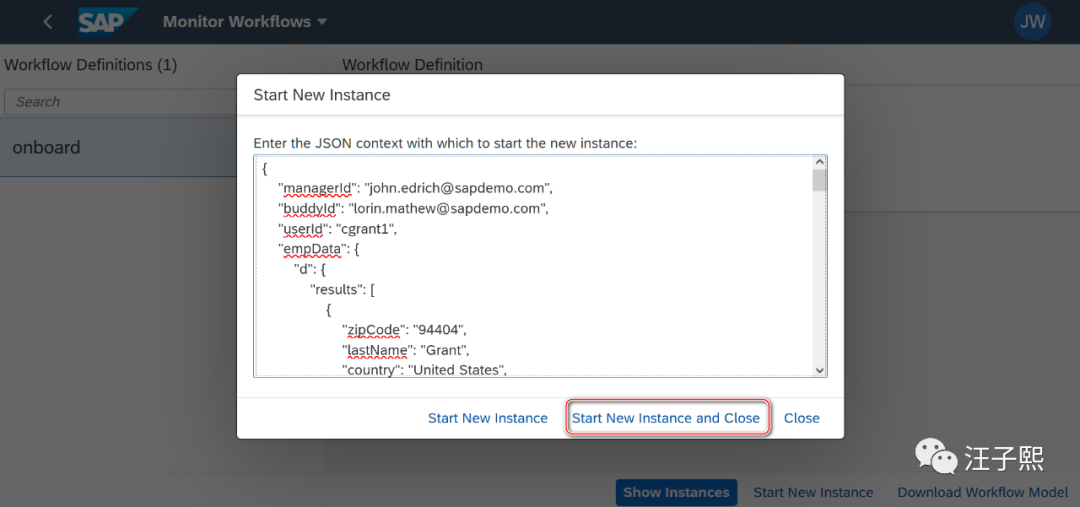Click the Start New Instance dialog title
The height and width of the screenshot is (507, 1080).
point(322,95)
